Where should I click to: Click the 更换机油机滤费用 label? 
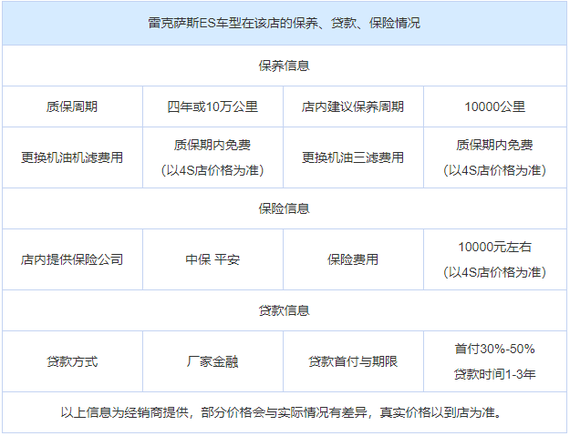(72, 157)
